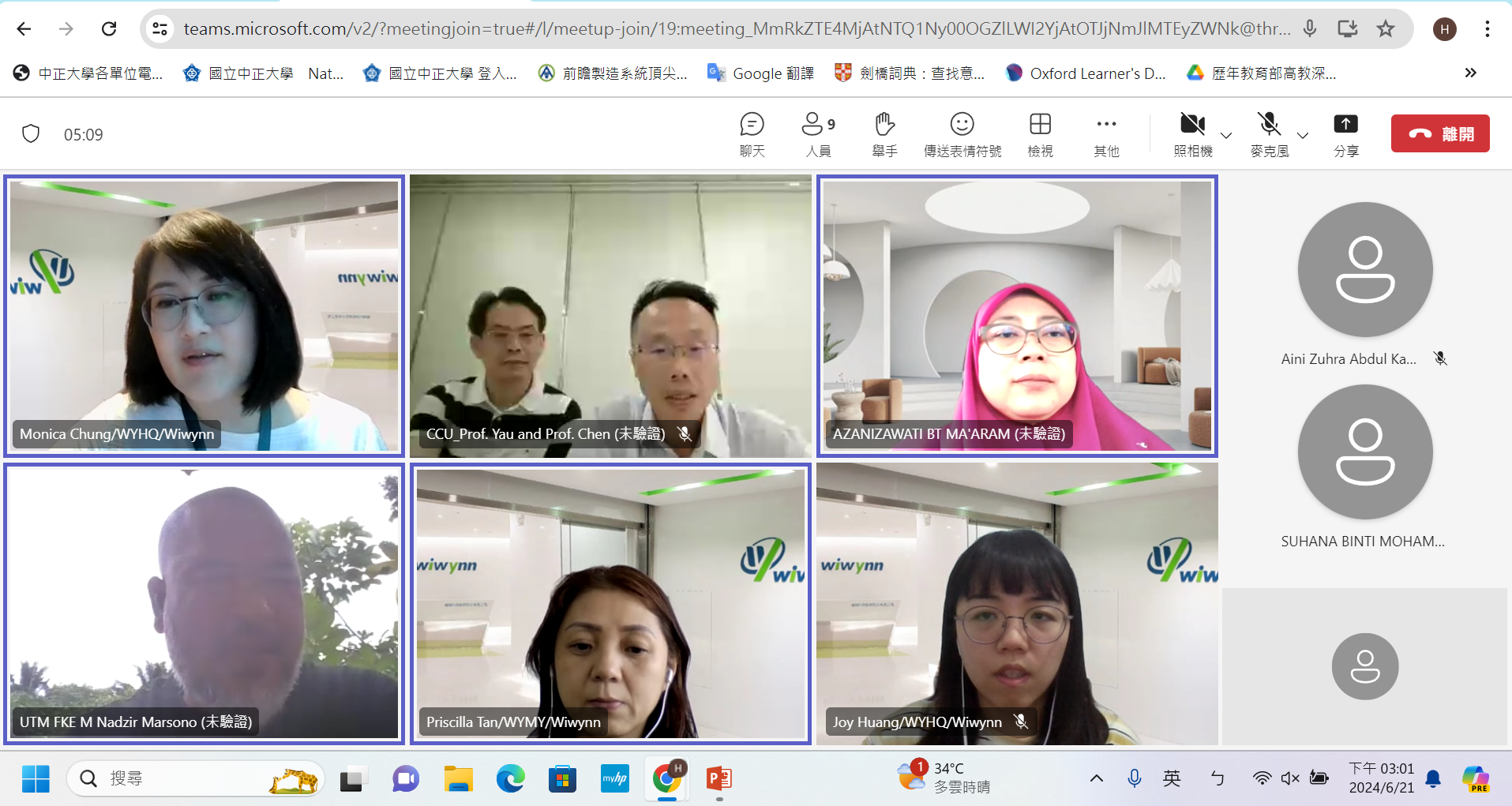Select Monica Chung's video tile
Viewport: 1512px width, 806px height.
(204, 316)
